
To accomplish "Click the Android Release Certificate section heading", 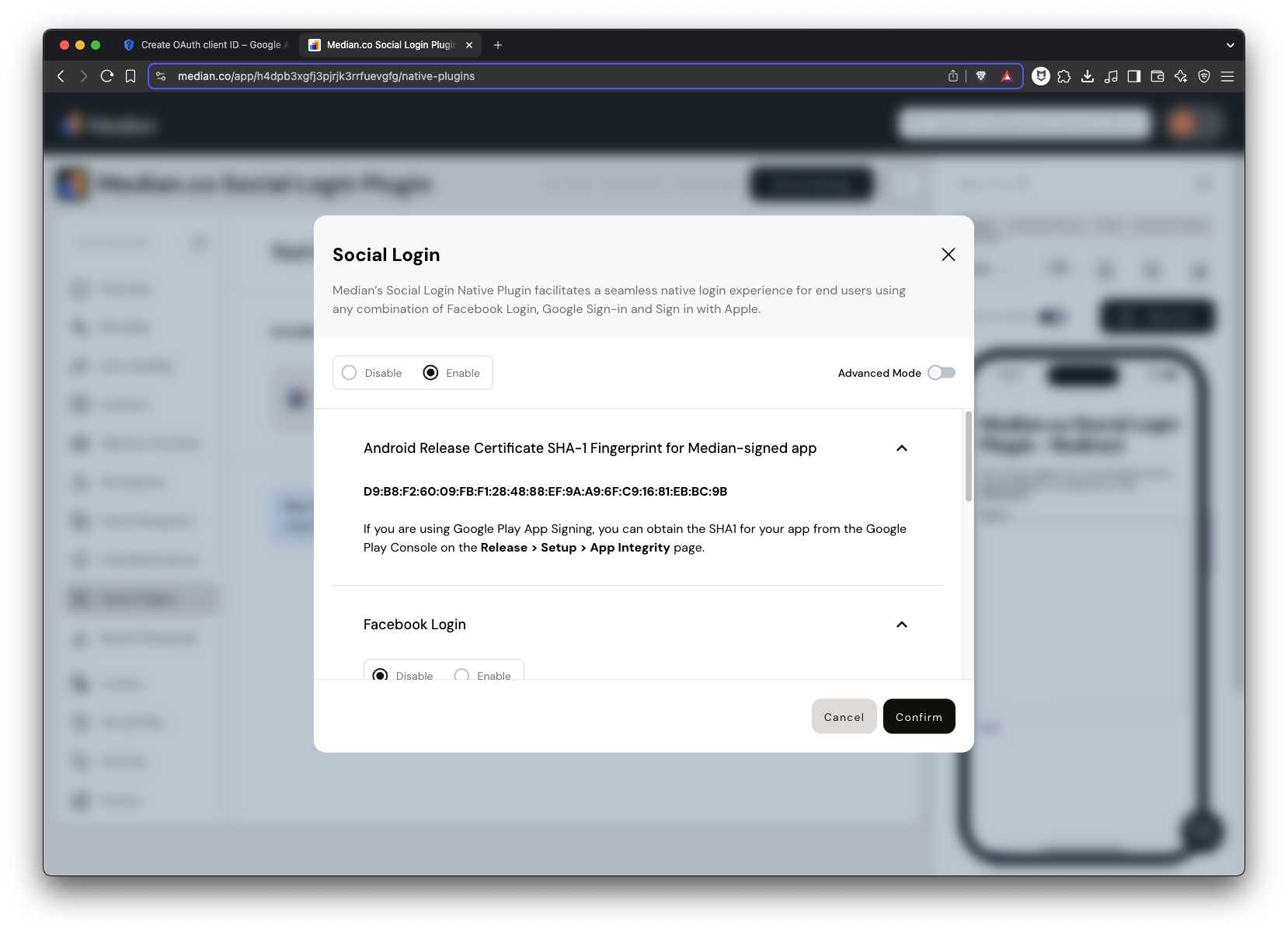I will (590, 448).
